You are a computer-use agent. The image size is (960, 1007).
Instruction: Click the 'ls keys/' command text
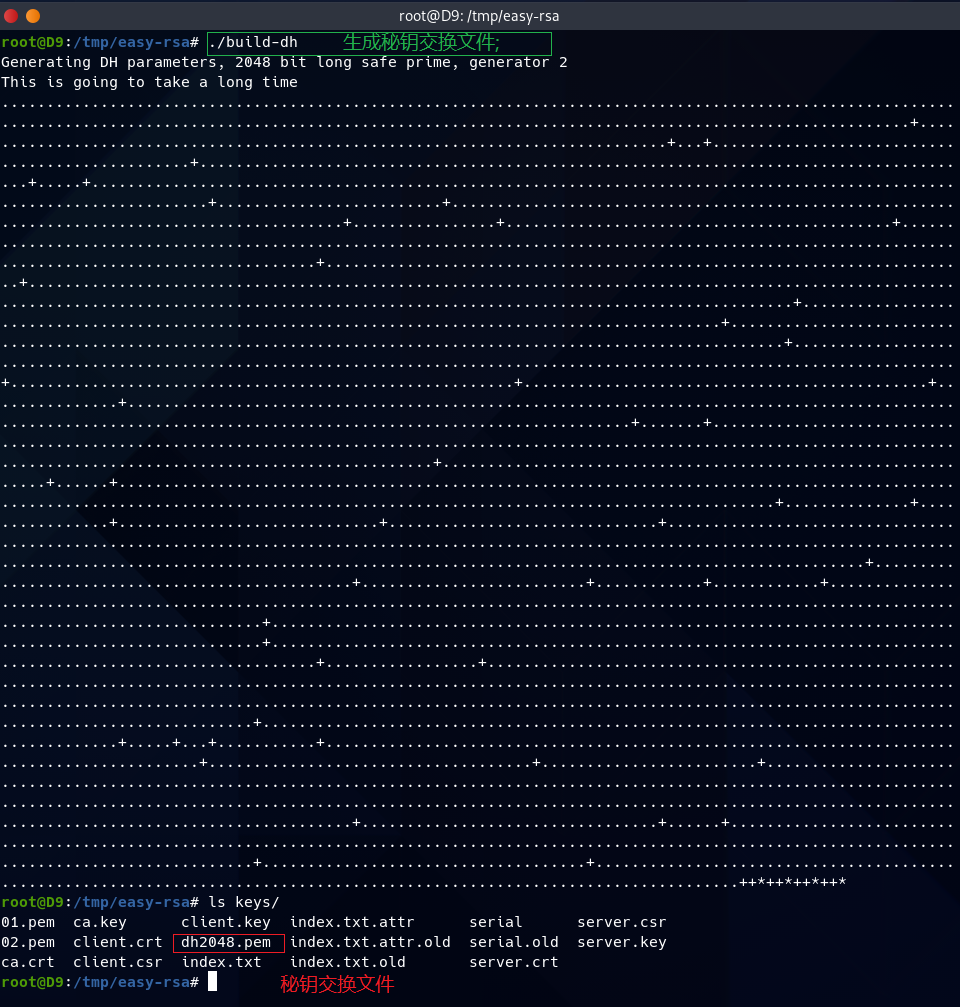tap(244, 902)
